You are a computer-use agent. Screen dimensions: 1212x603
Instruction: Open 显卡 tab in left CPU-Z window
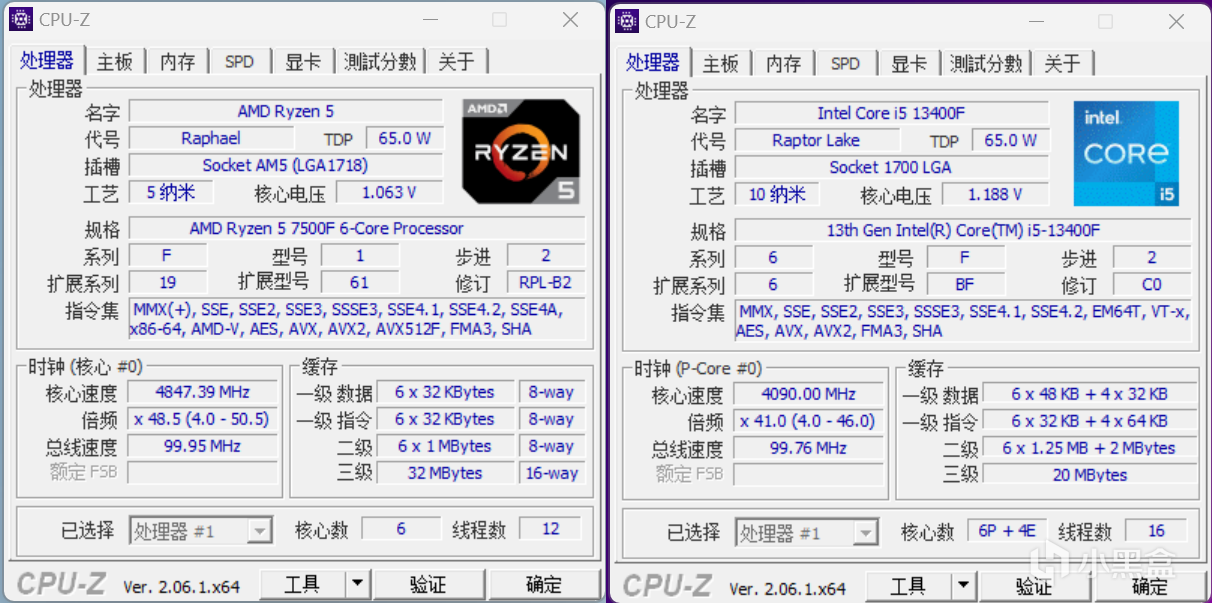point(303,62)
